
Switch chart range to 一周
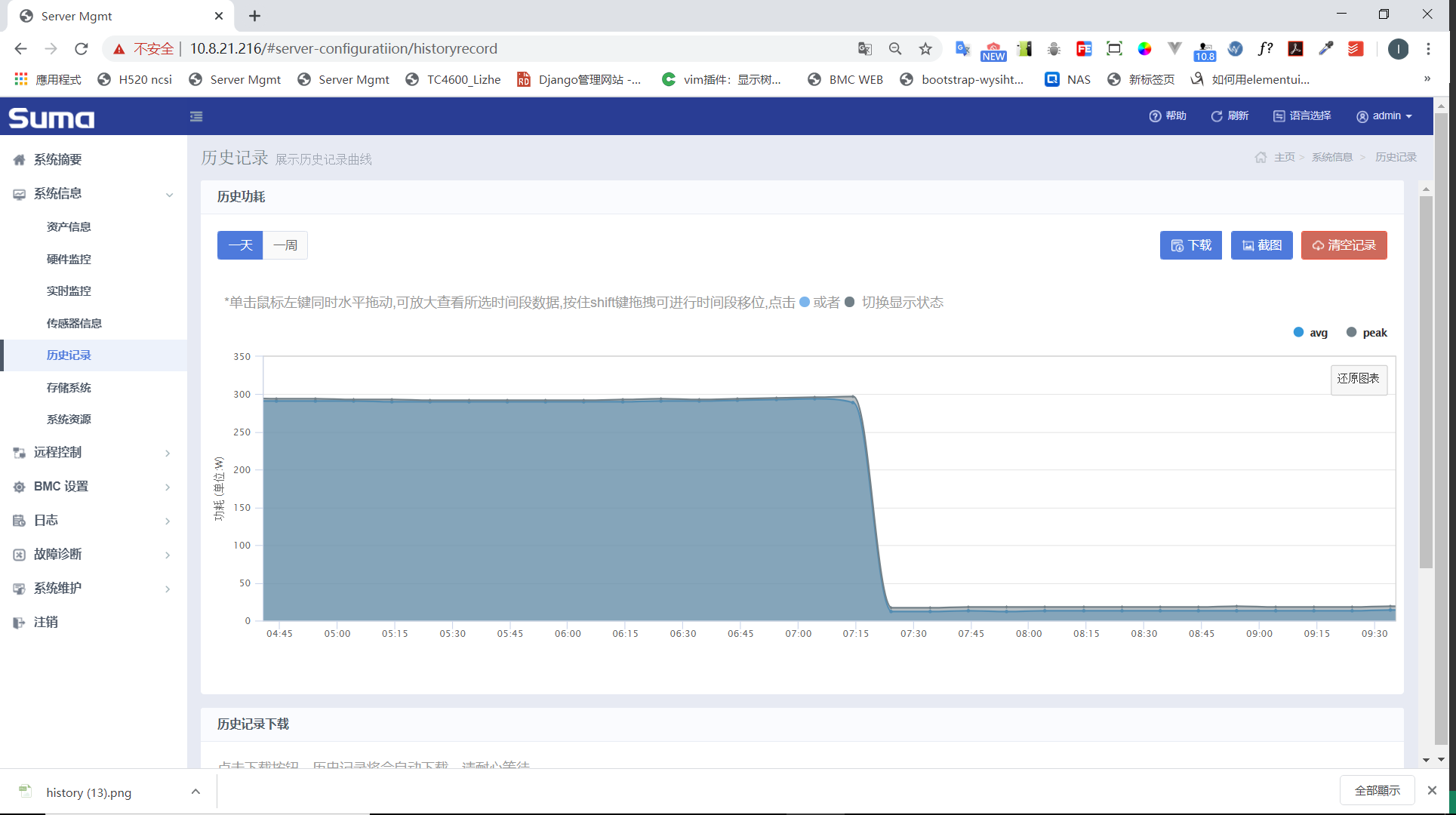285,245
